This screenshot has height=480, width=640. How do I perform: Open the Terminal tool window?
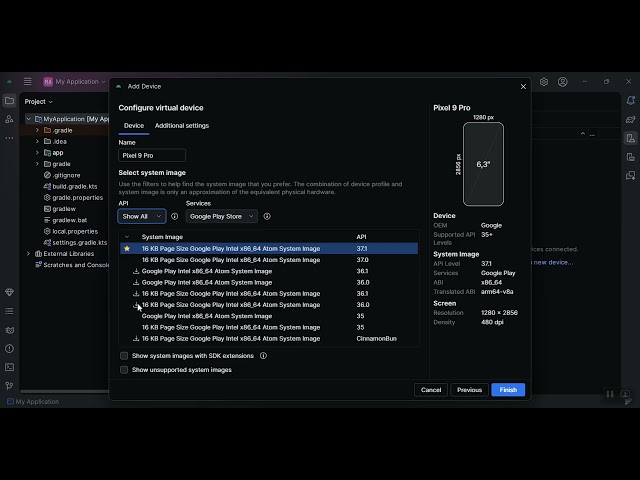click(x=9, y=367)
